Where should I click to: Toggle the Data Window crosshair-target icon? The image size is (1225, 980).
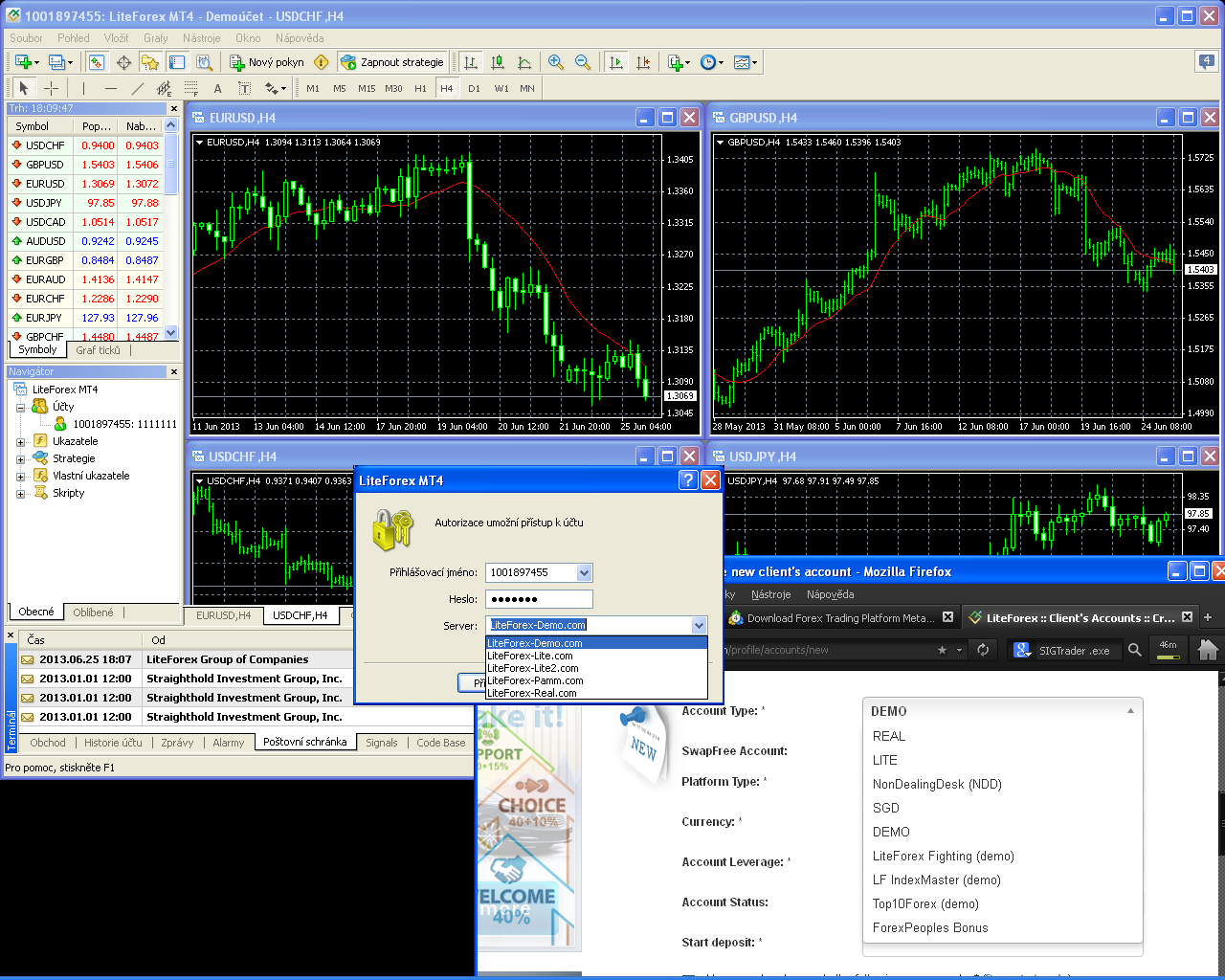tap(123, 62)
